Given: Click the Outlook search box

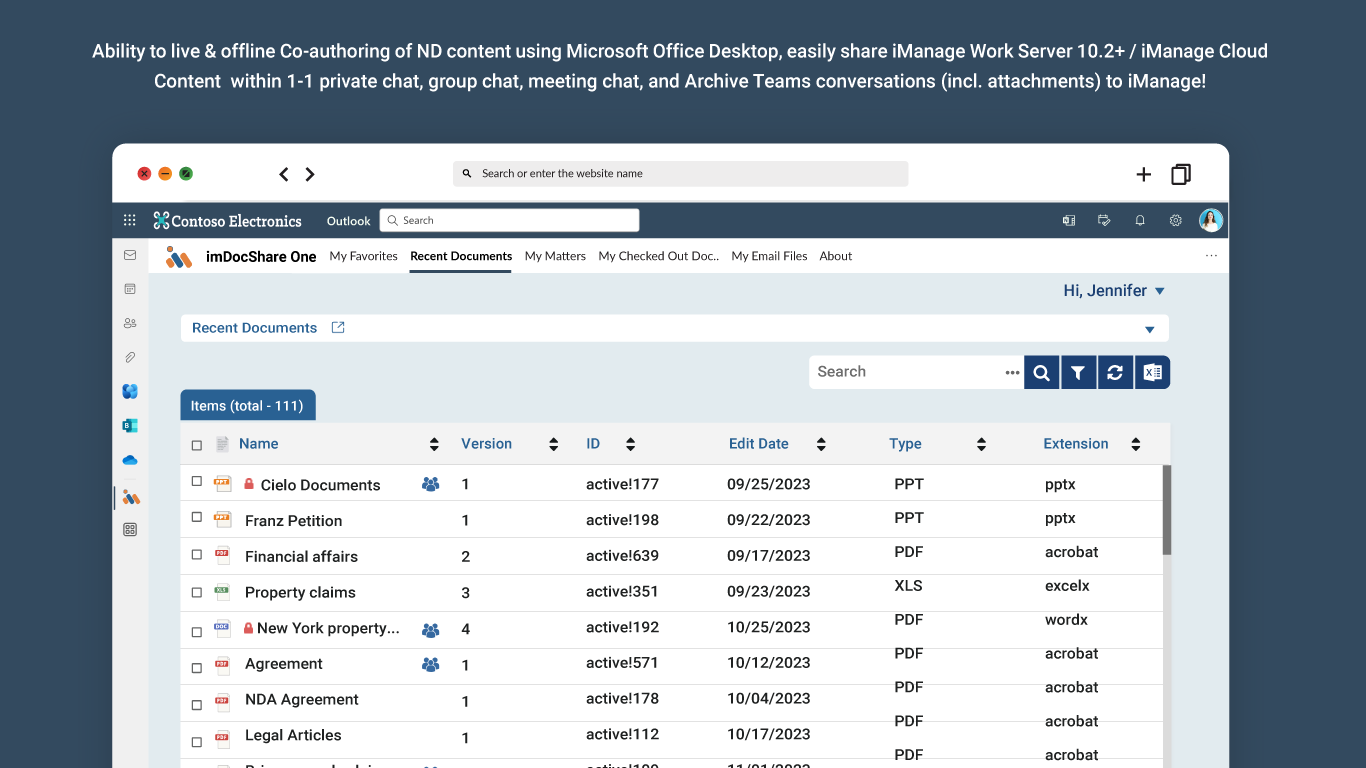Looking at the screenshot, I should [x=509, y=221].
